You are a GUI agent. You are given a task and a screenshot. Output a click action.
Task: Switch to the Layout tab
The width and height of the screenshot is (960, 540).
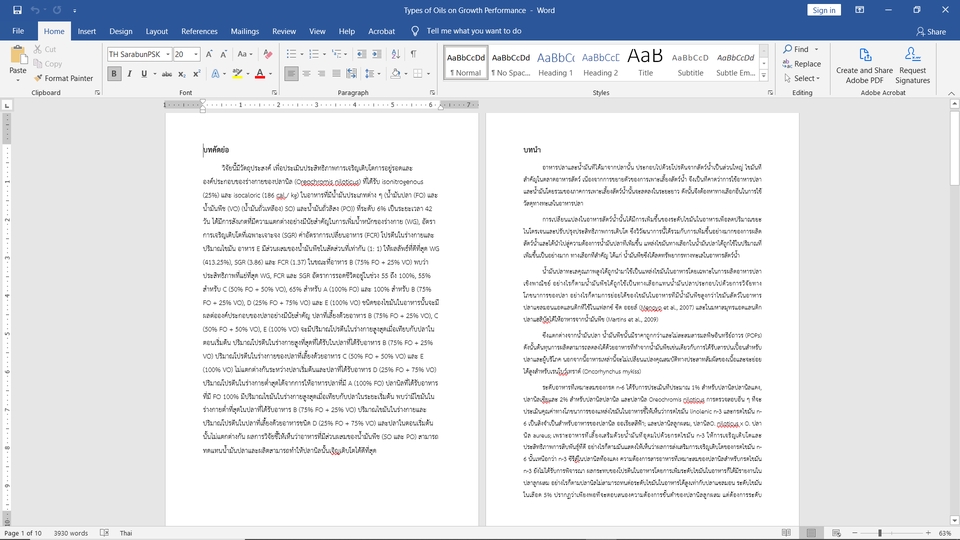click(x=157, y=31)
